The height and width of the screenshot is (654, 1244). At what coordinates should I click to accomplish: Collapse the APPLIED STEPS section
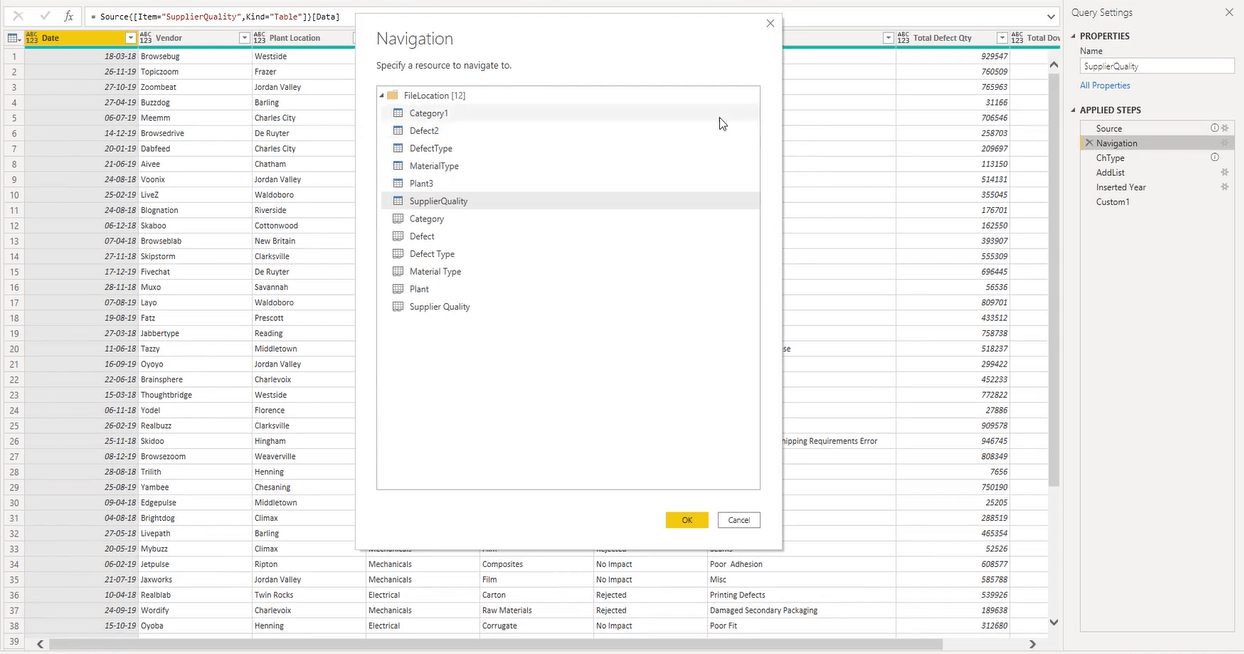(1075, 110)
